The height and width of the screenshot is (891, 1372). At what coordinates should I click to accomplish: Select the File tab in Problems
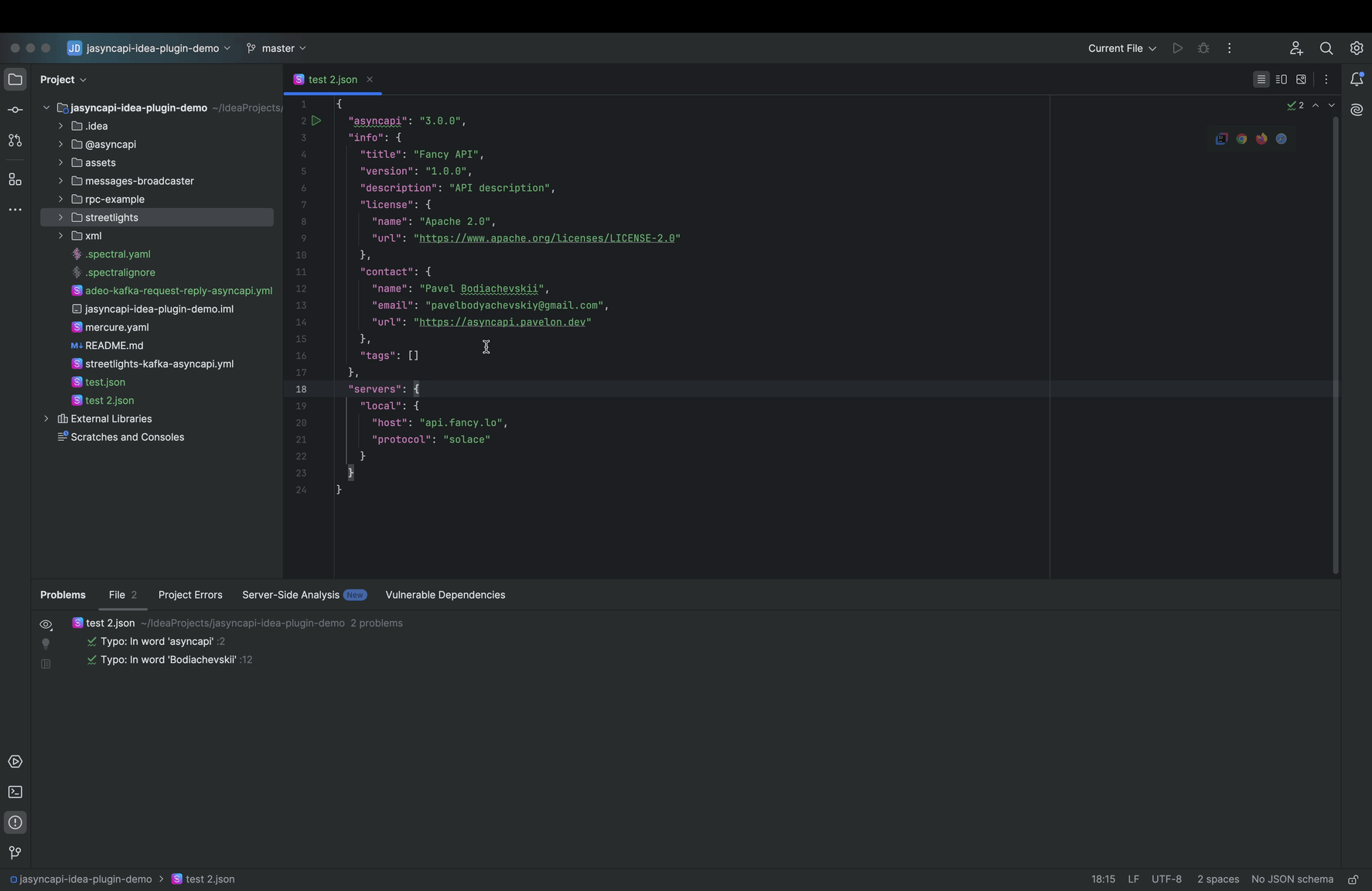pyautogui.click(x=122, y=595)
